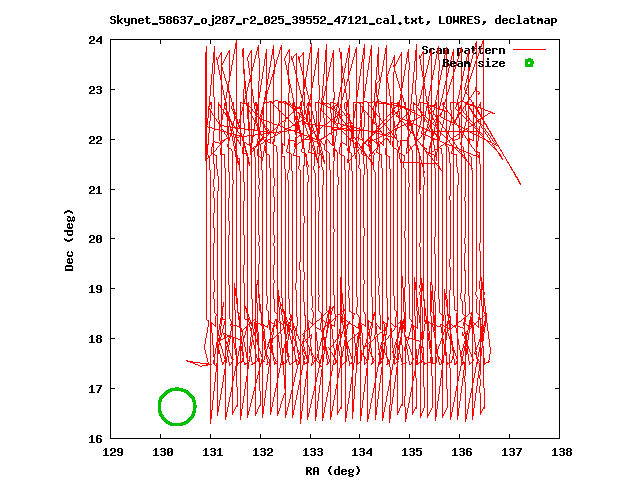Viewport: 640px width, 480px height.
Task: Click the Dec axis tick label 16
Action: pos(96,439)
